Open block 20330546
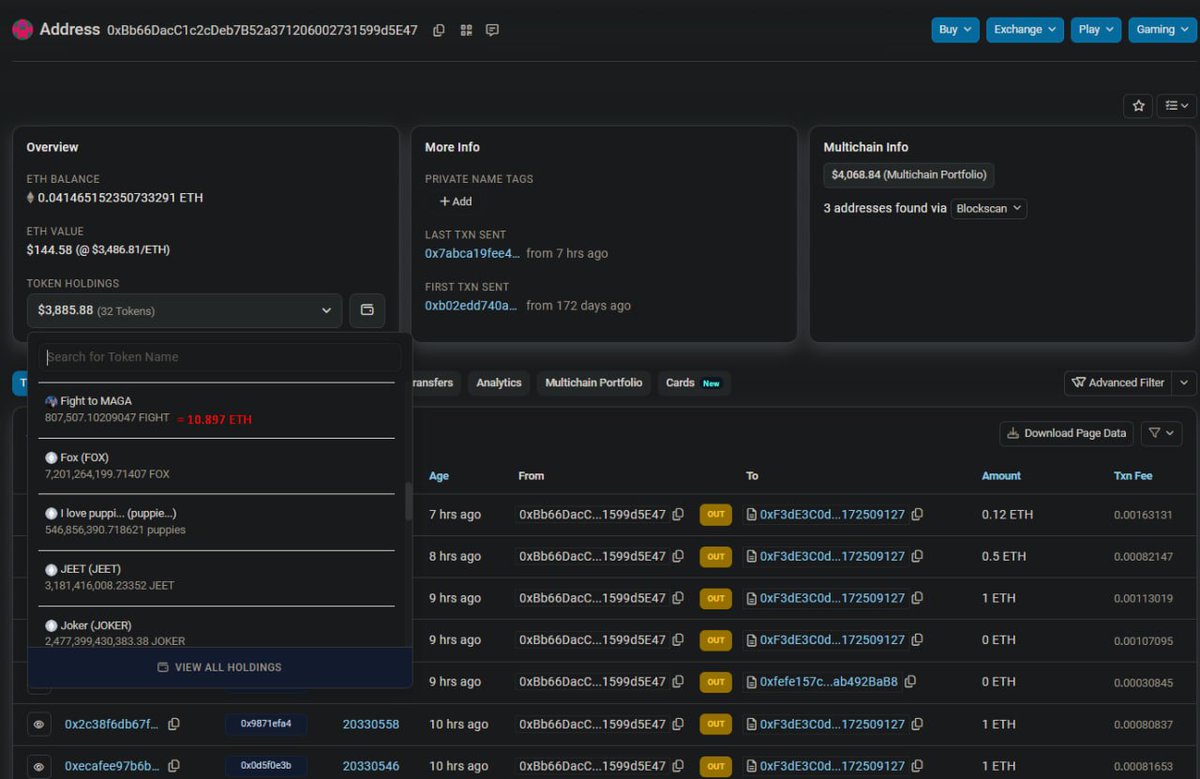 click(371, 767)
